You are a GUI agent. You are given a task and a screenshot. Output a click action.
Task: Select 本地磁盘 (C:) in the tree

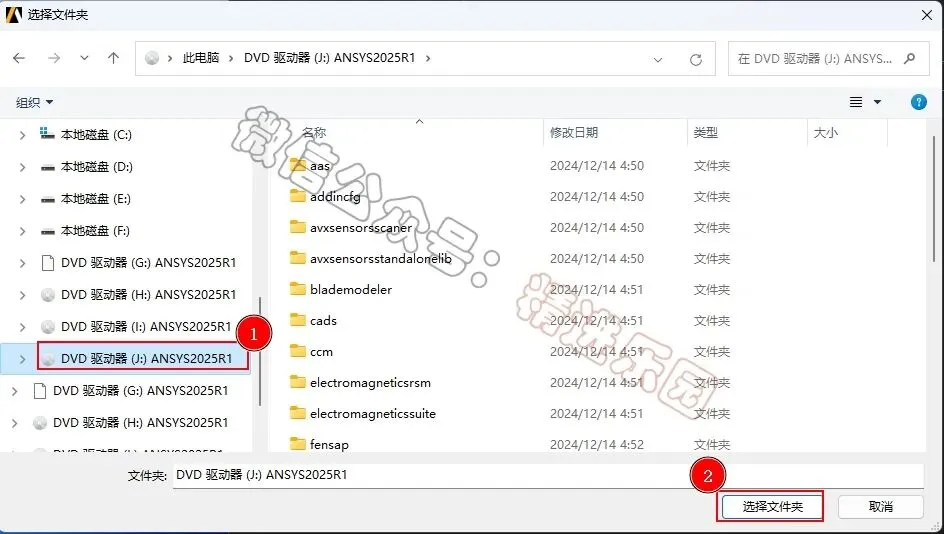[96, 135]
